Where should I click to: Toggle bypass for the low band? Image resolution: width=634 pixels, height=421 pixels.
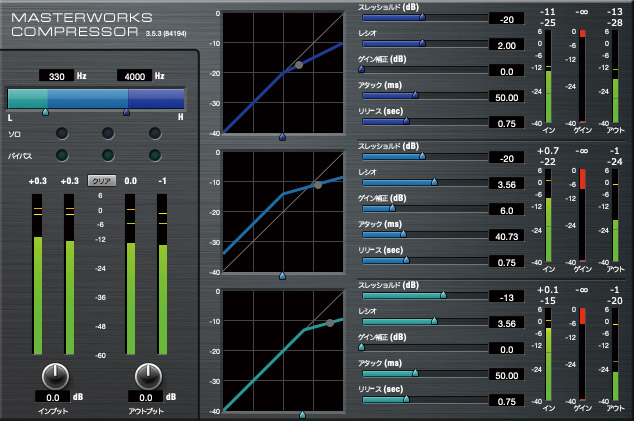tap(62, 155)
